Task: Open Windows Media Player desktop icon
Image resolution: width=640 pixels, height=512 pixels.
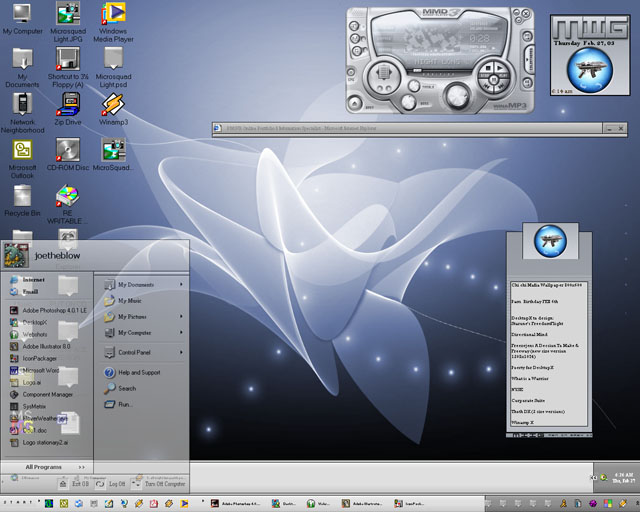Action: point(113,22)
